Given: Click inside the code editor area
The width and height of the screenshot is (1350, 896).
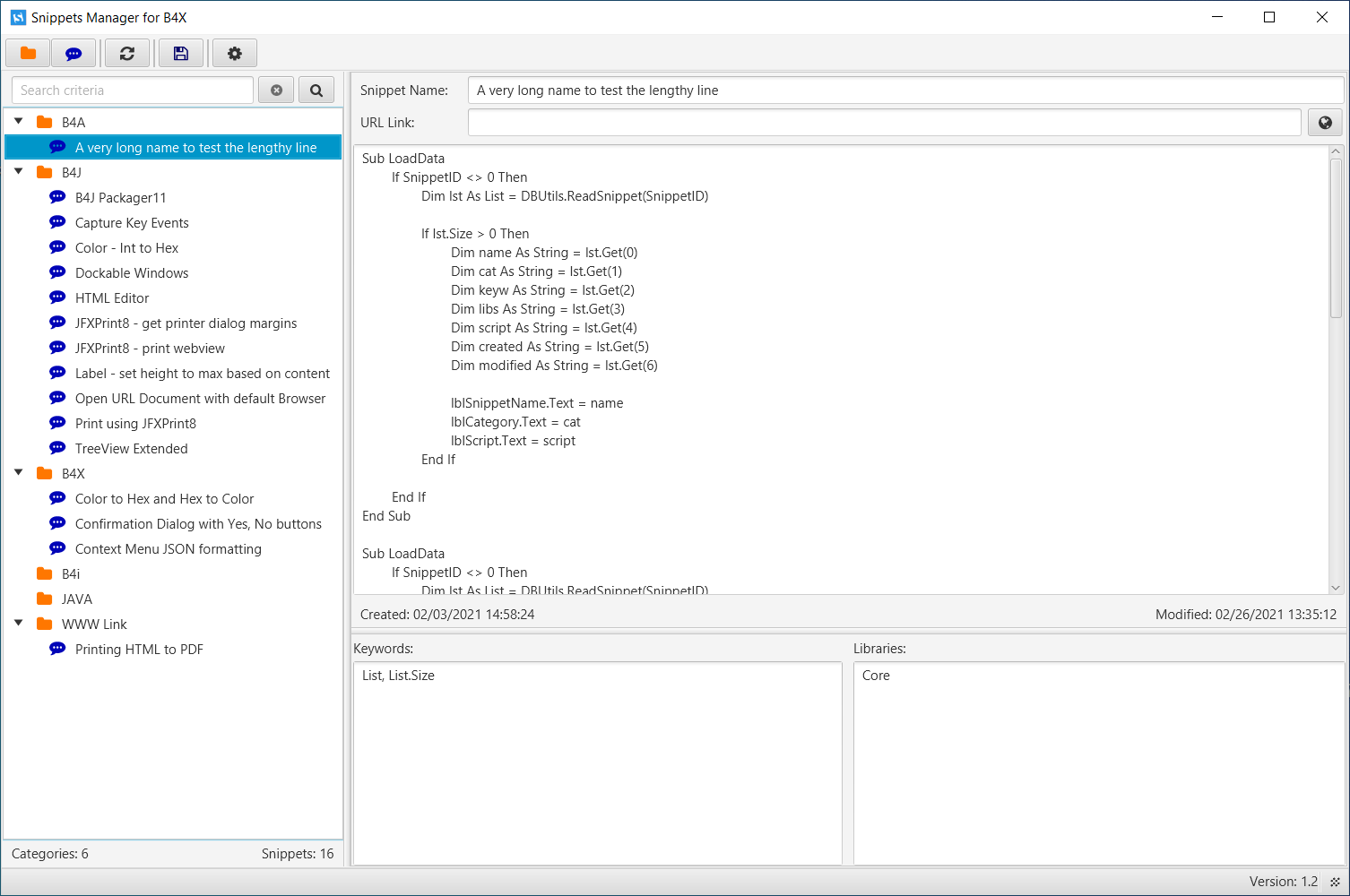Looking at the screenshot, I should (x=841, y=369).
